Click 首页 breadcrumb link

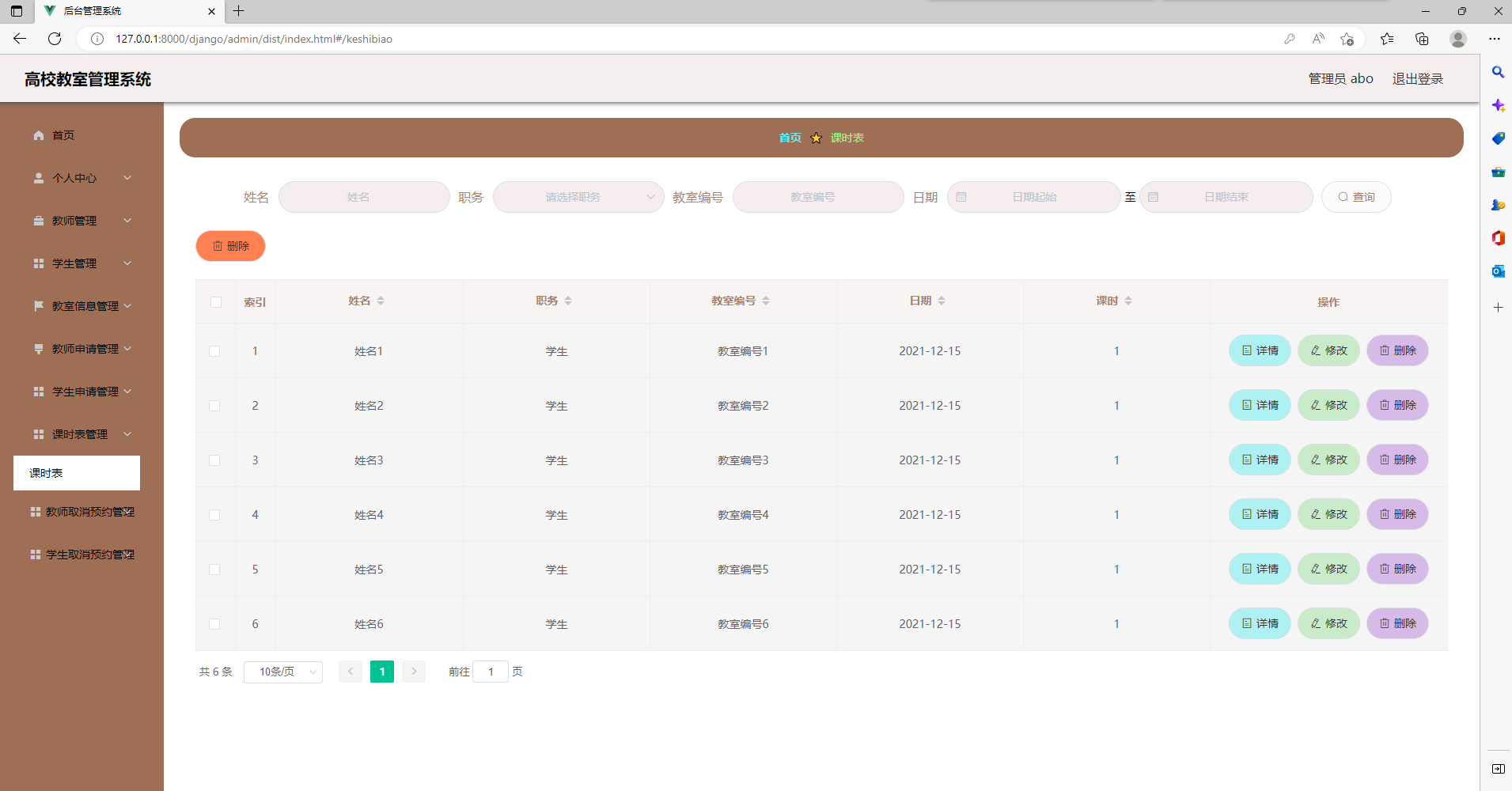point(790,138)
